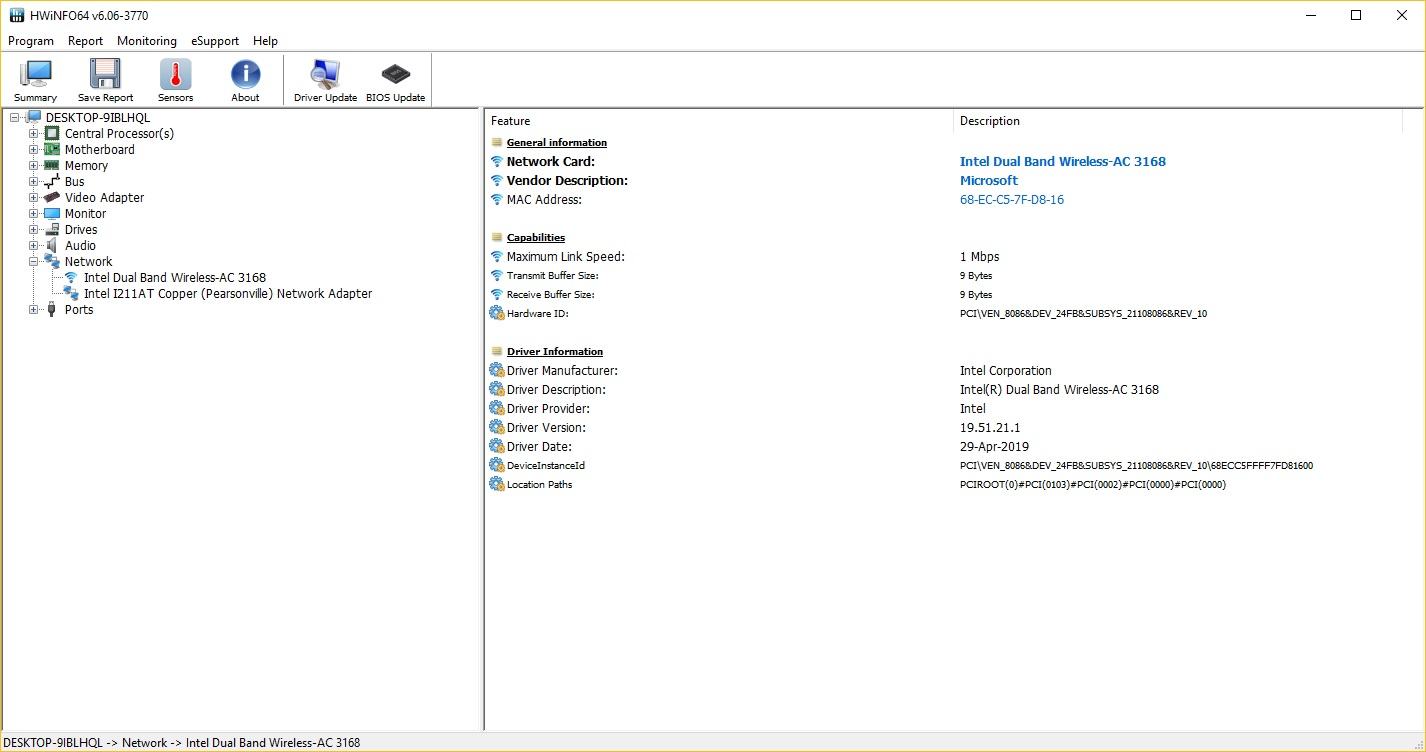Select the Central Processor(s) tree icon
Viewport: 1426px width, 752px height.
point(52,133)
